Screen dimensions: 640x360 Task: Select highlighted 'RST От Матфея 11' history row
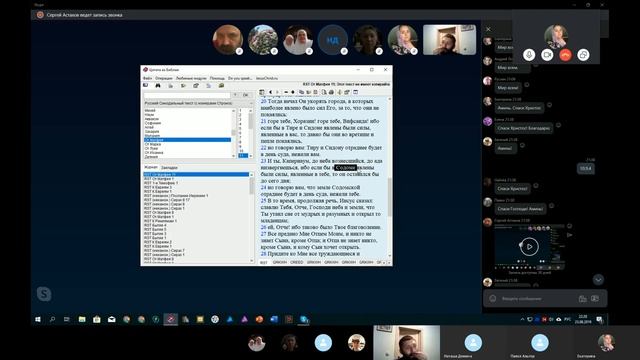[196, 174]
